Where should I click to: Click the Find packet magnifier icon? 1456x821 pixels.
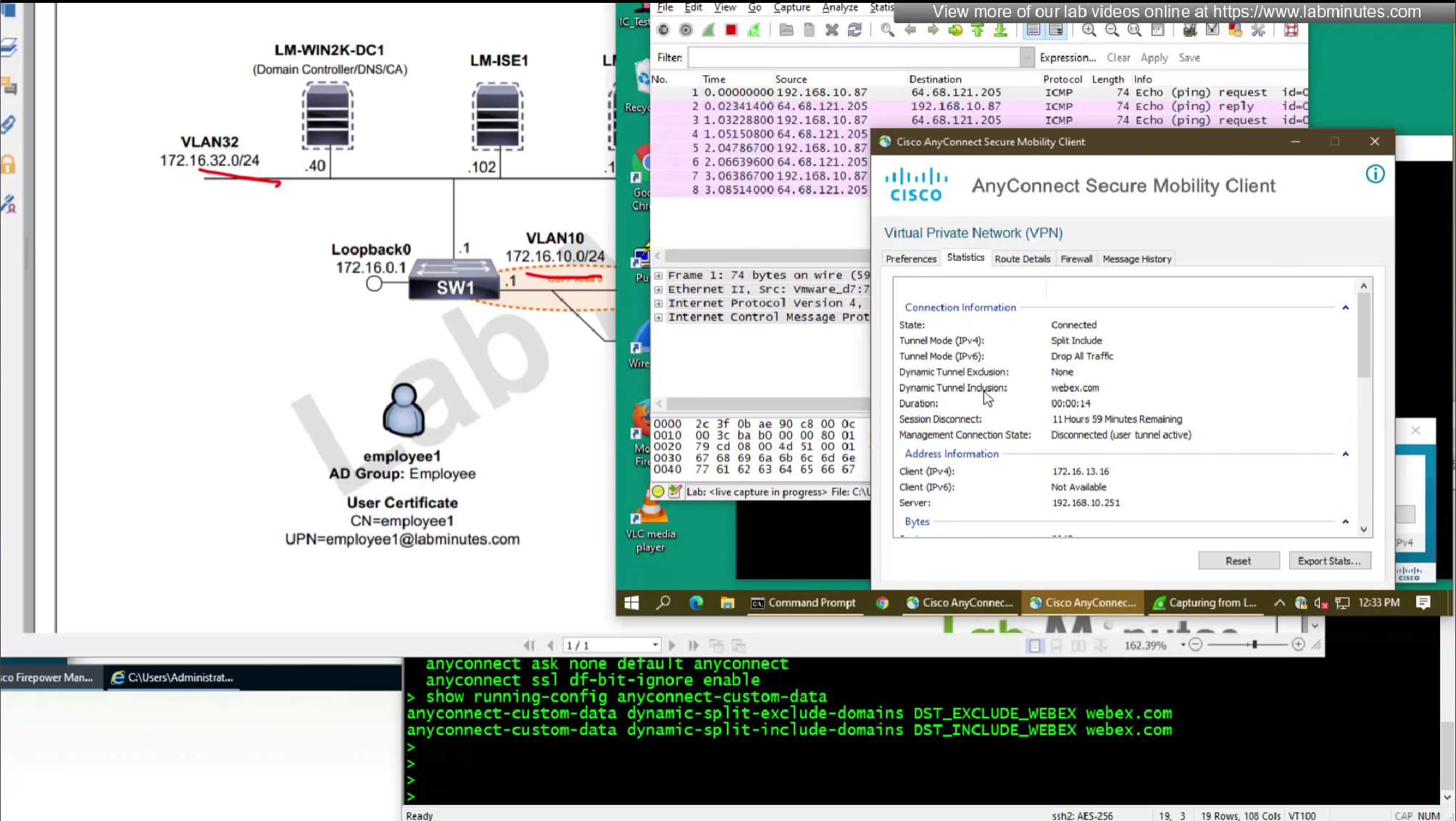click(x=887, y=30)
